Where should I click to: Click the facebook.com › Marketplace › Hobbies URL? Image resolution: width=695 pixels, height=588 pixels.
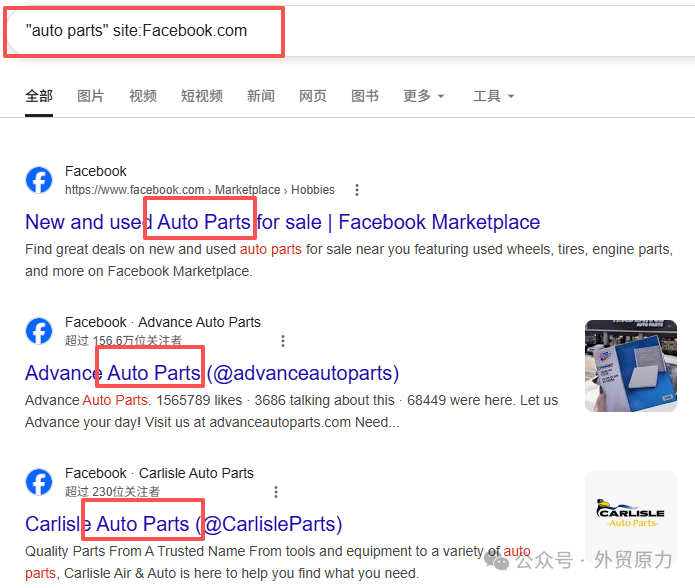tap(199, 190)
